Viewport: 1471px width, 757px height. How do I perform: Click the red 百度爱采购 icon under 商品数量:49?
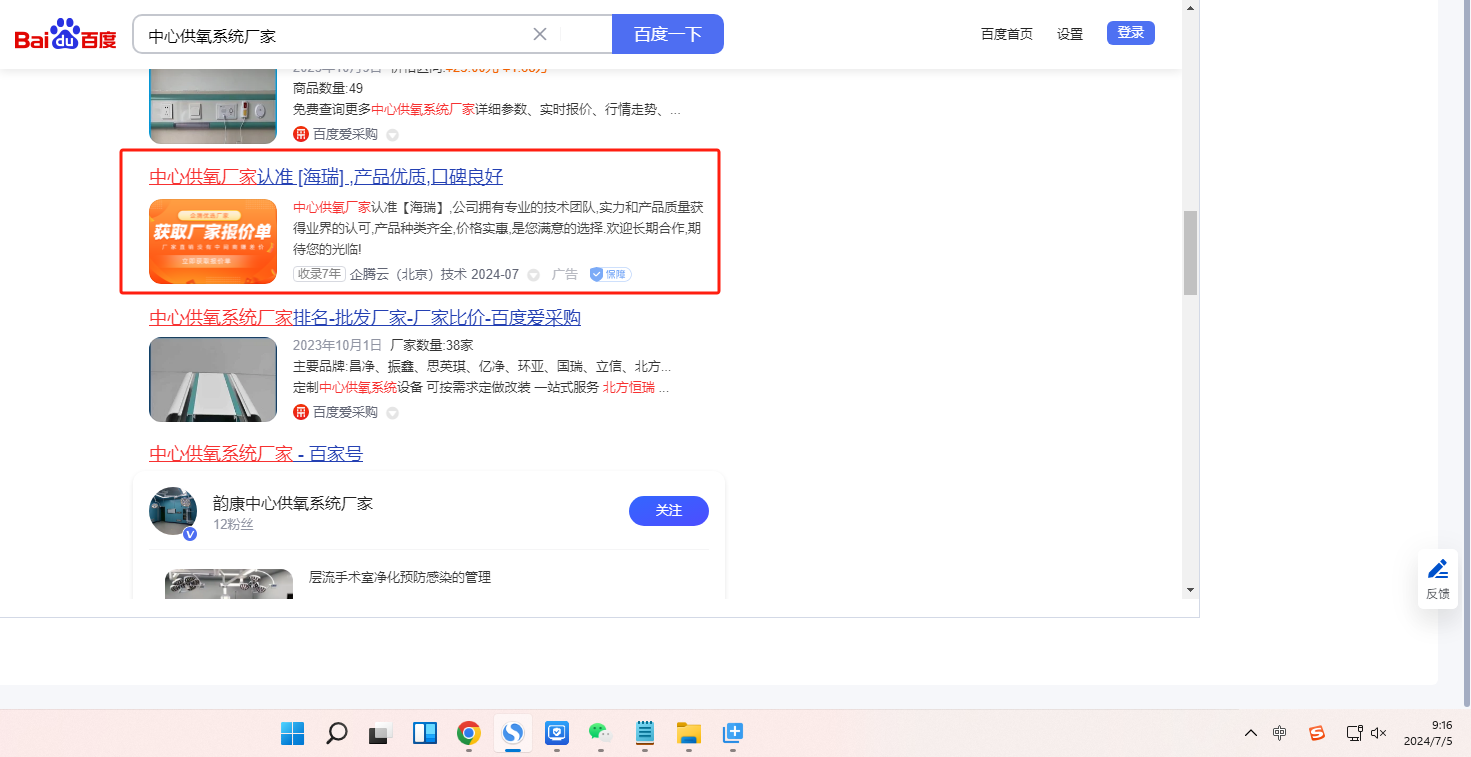point(301,134)
